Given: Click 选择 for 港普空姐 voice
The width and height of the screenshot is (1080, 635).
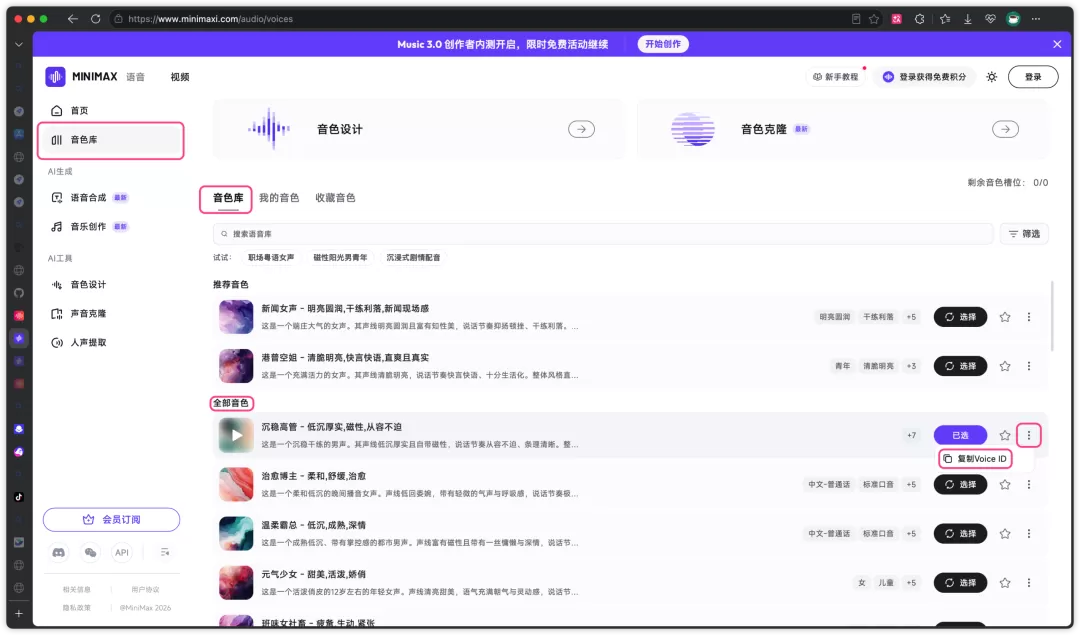Looking at the screenshot, I should coord(960,366).
